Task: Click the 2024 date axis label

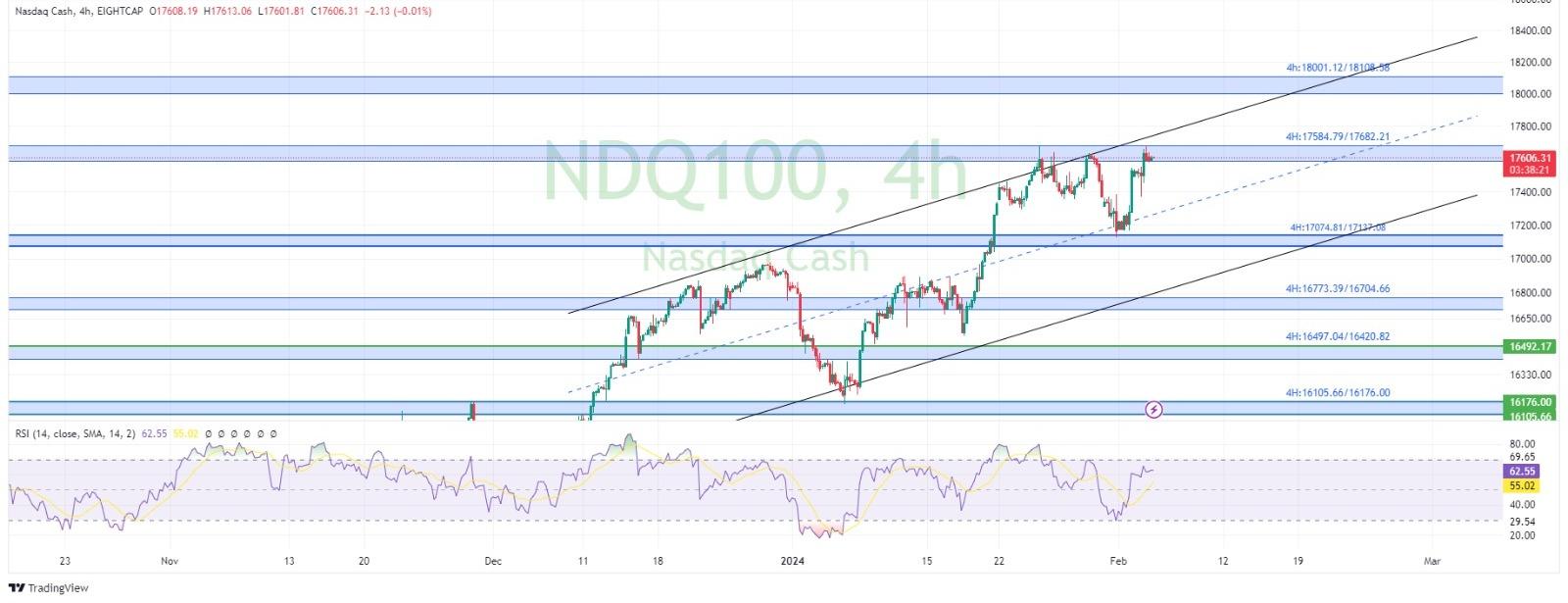Action: point(792,562)
